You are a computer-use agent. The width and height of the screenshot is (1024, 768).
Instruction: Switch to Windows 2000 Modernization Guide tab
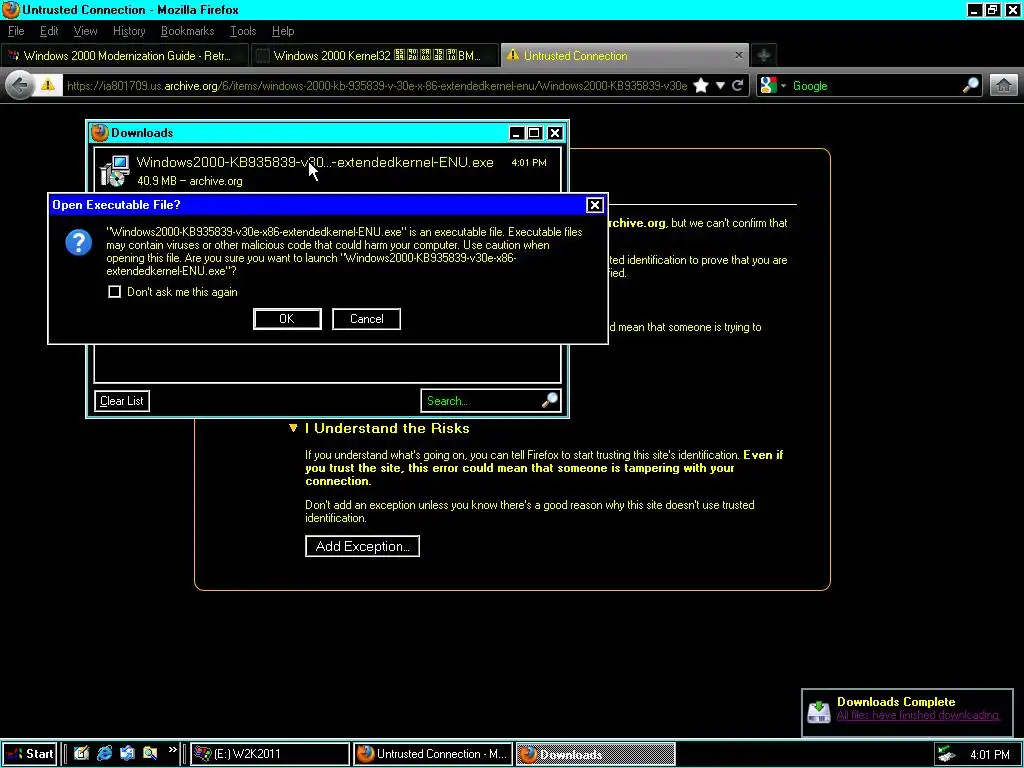coord(125,56)
